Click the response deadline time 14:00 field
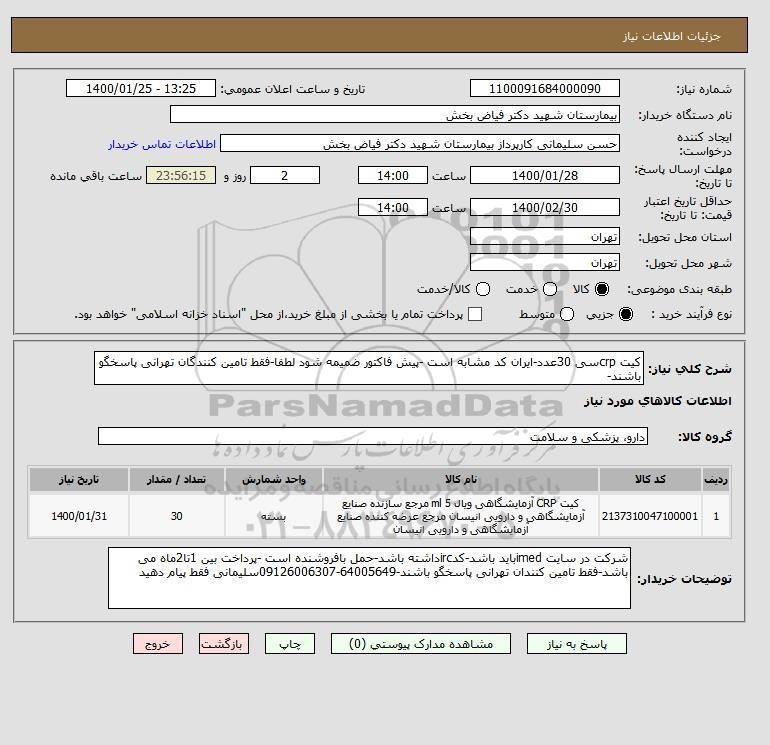This screenshot has width=770, height=745. tap(393, 175)
